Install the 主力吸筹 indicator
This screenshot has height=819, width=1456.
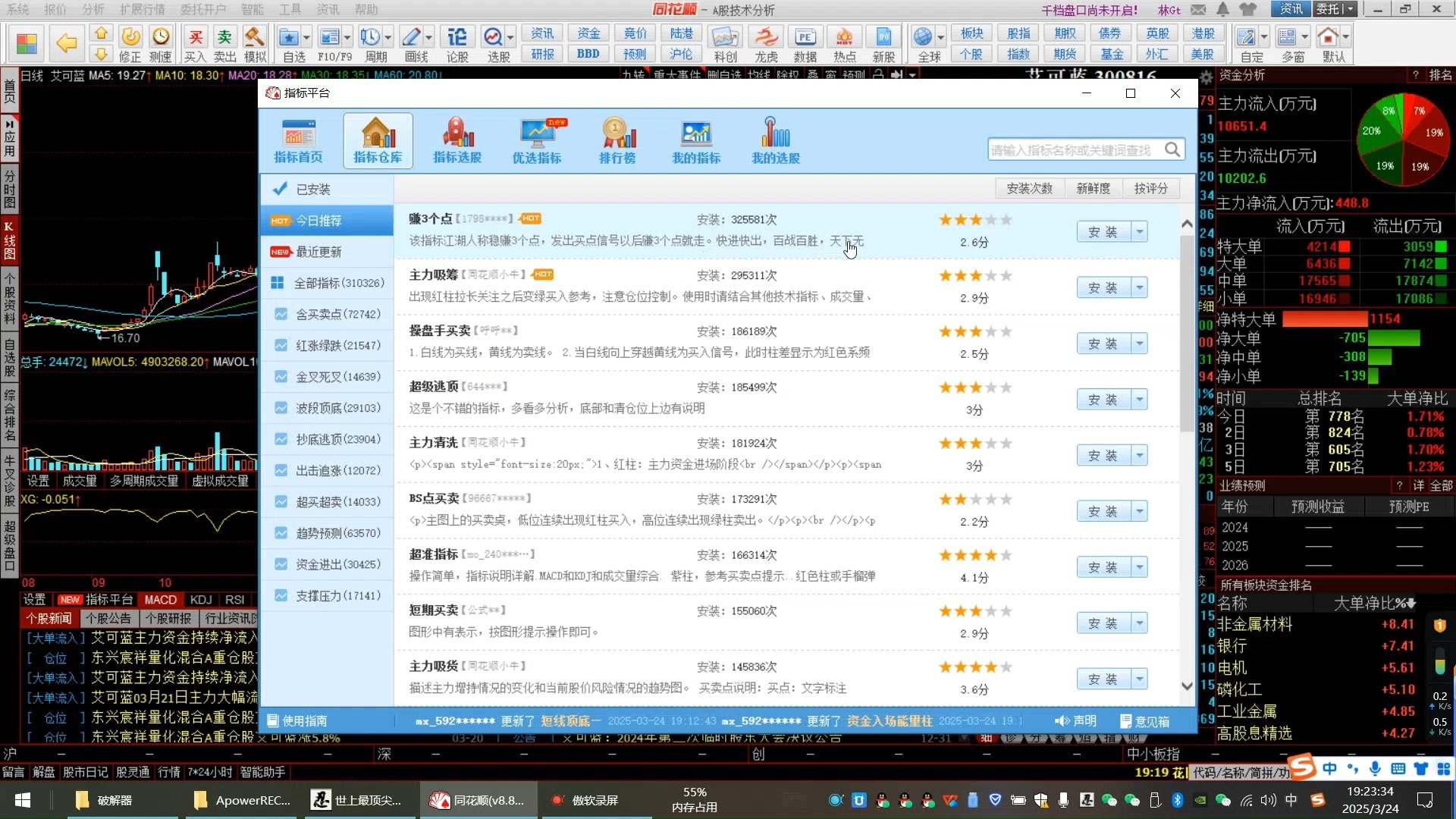1104,287
